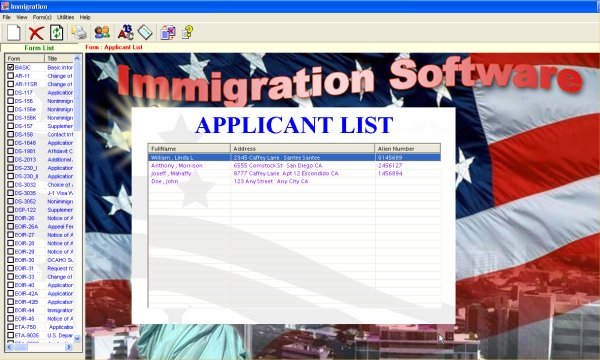600x360 pixels.
Task: Click the printer icon in toolbar
Action: point(79,33)
